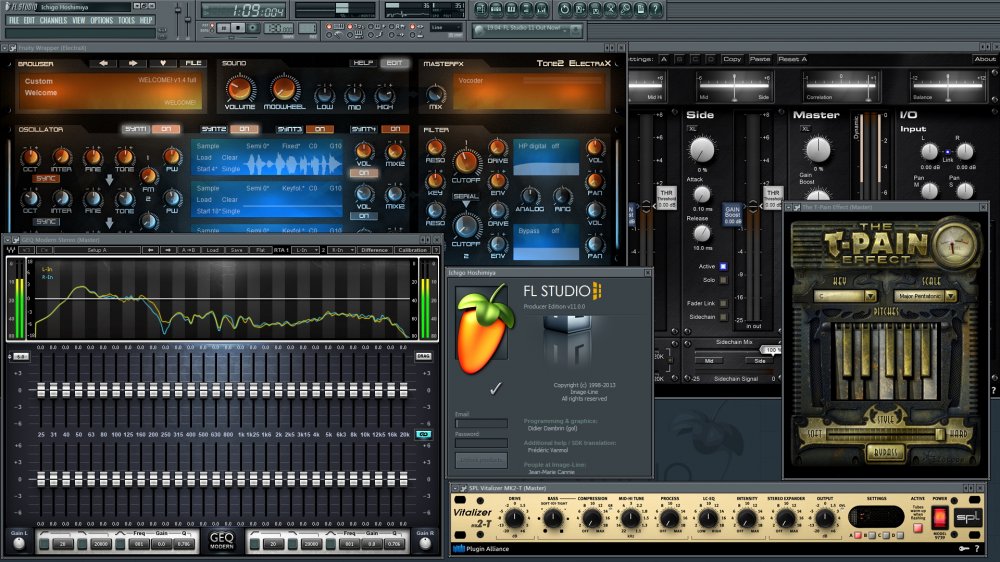Click the first icon of top-right toolbar group
This screenshot has height=562, width=1000.
(481, 9)
